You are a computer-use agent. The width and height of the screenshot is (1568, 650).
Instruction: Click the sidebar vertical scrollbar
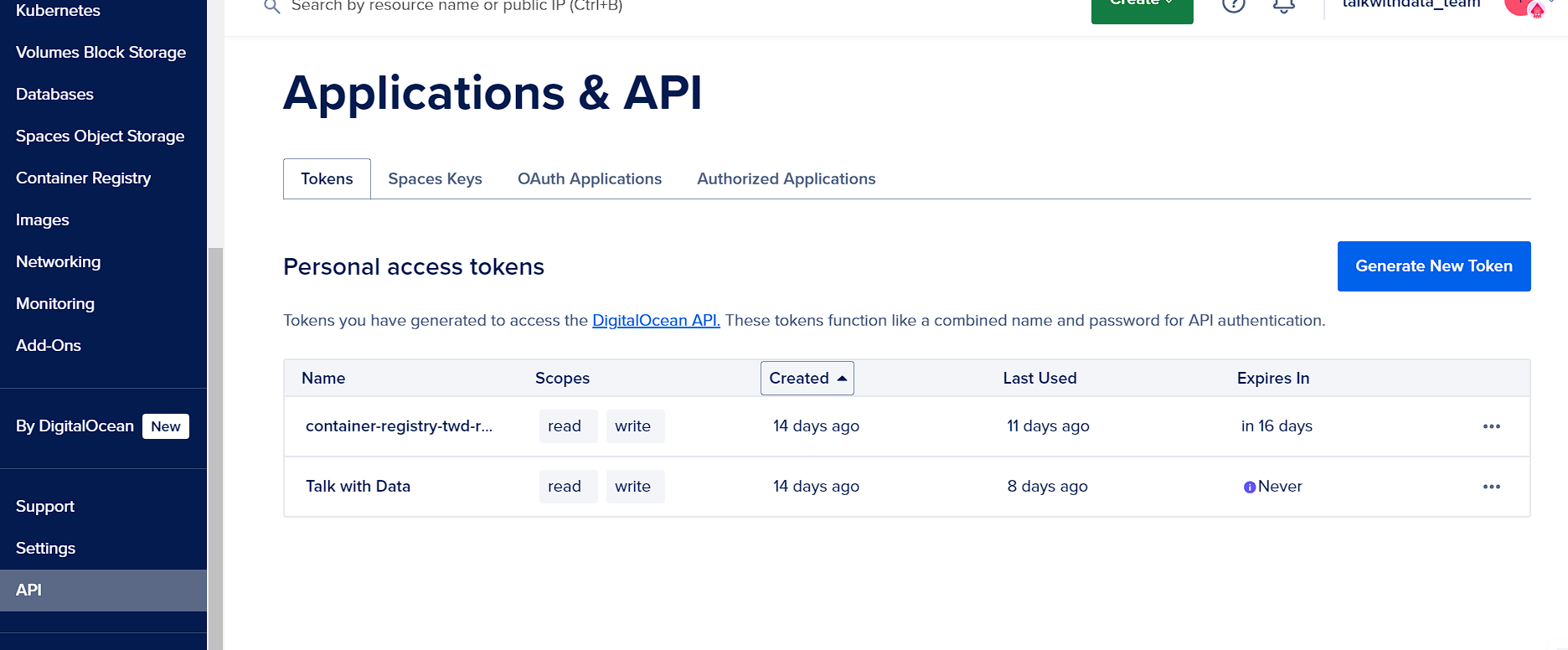click(215, 448)
